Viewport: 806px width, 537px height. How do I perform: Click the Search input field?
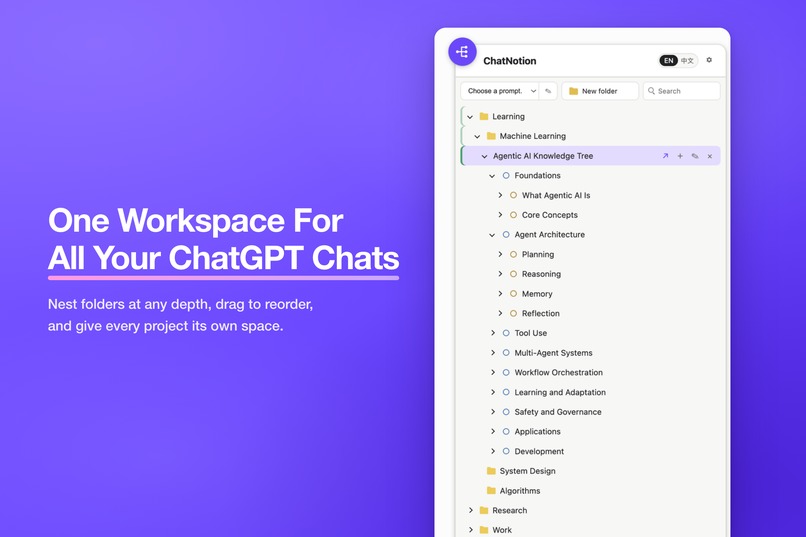[682, 91]
